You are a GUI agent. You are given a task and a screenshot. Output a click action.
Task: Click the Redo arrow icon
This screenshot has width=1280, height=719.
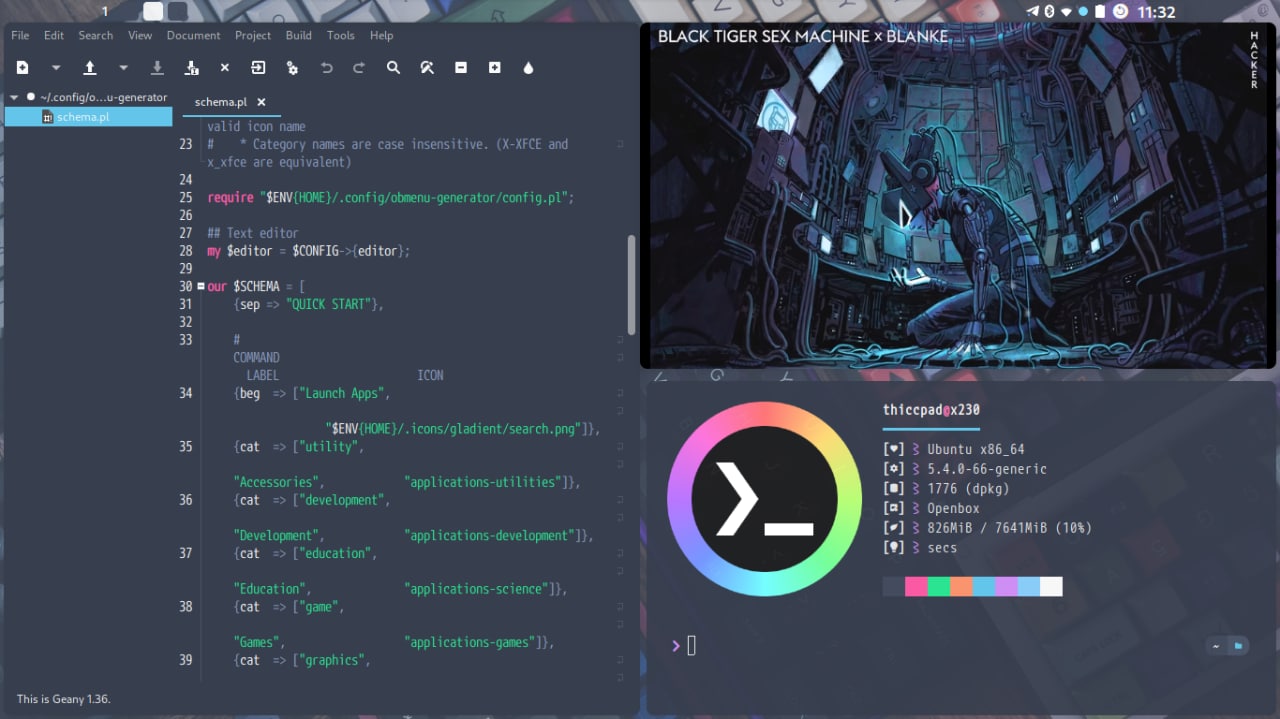click(x=359, y=68)
